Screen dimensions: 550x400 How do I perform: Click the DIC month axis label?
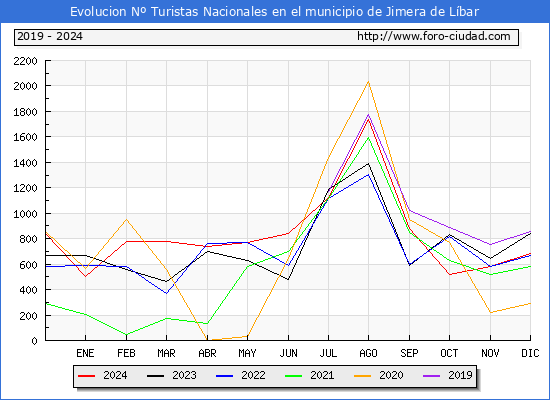click(530, 353)
